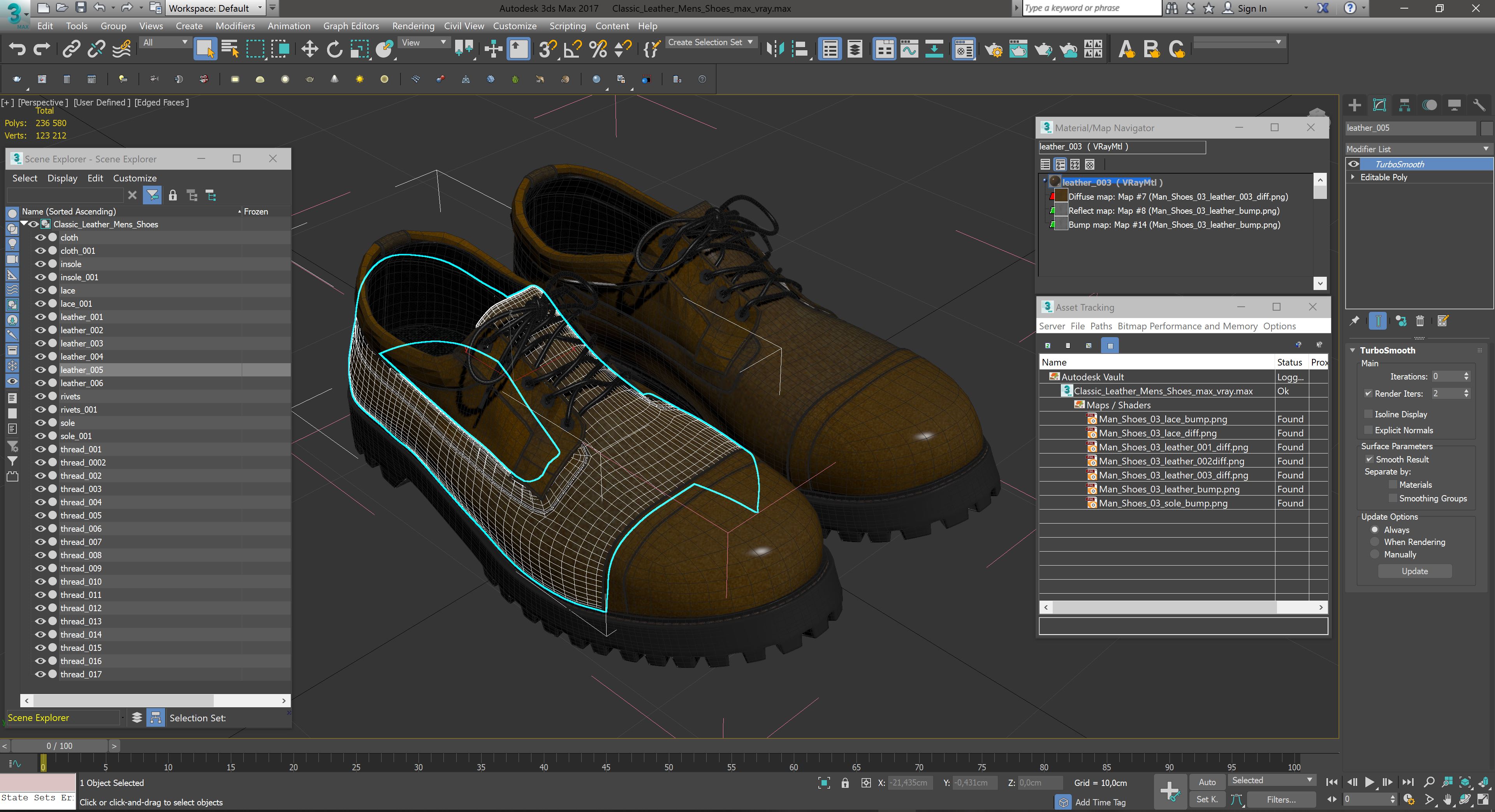1495x812 pixels.
Task: Click Play Animation button
Action: tap(1370, 782)
